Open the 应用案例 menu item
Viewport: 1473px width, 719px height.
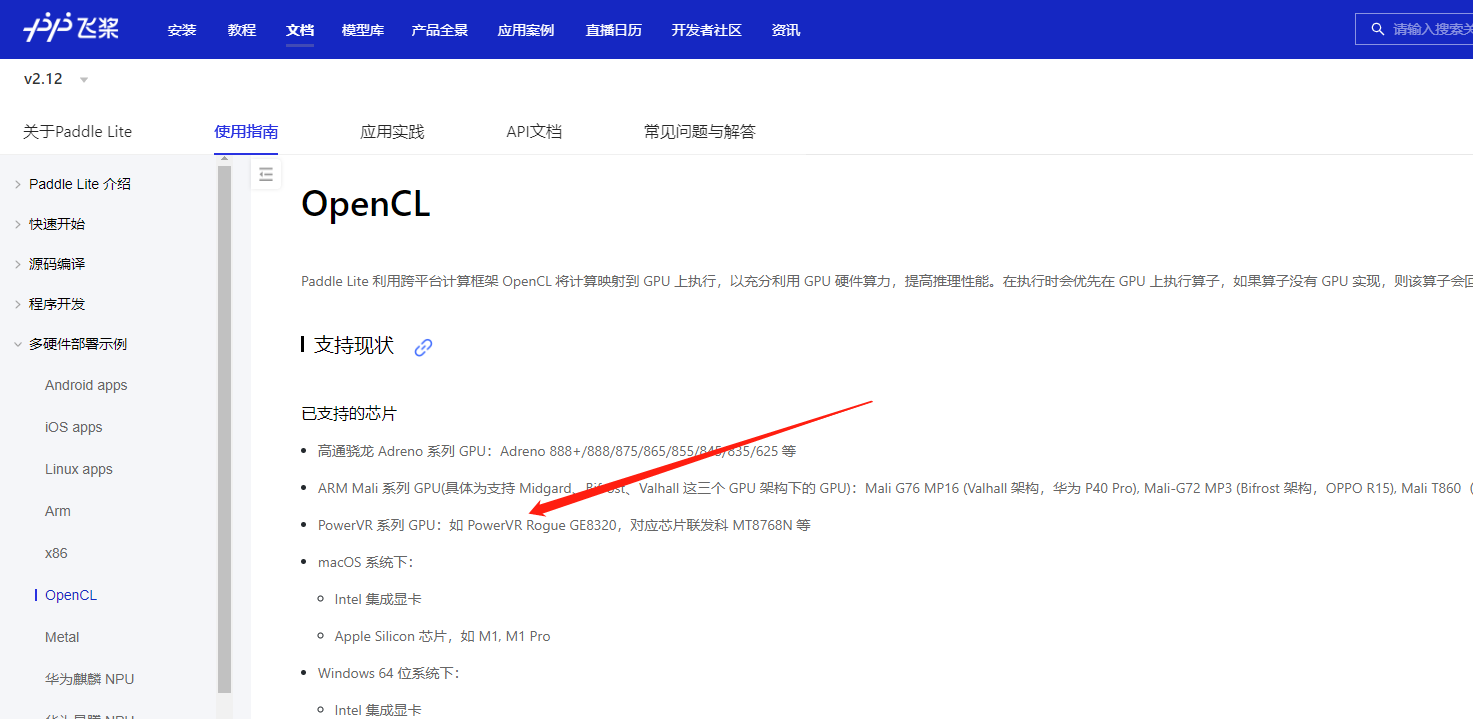click(526, 30)
